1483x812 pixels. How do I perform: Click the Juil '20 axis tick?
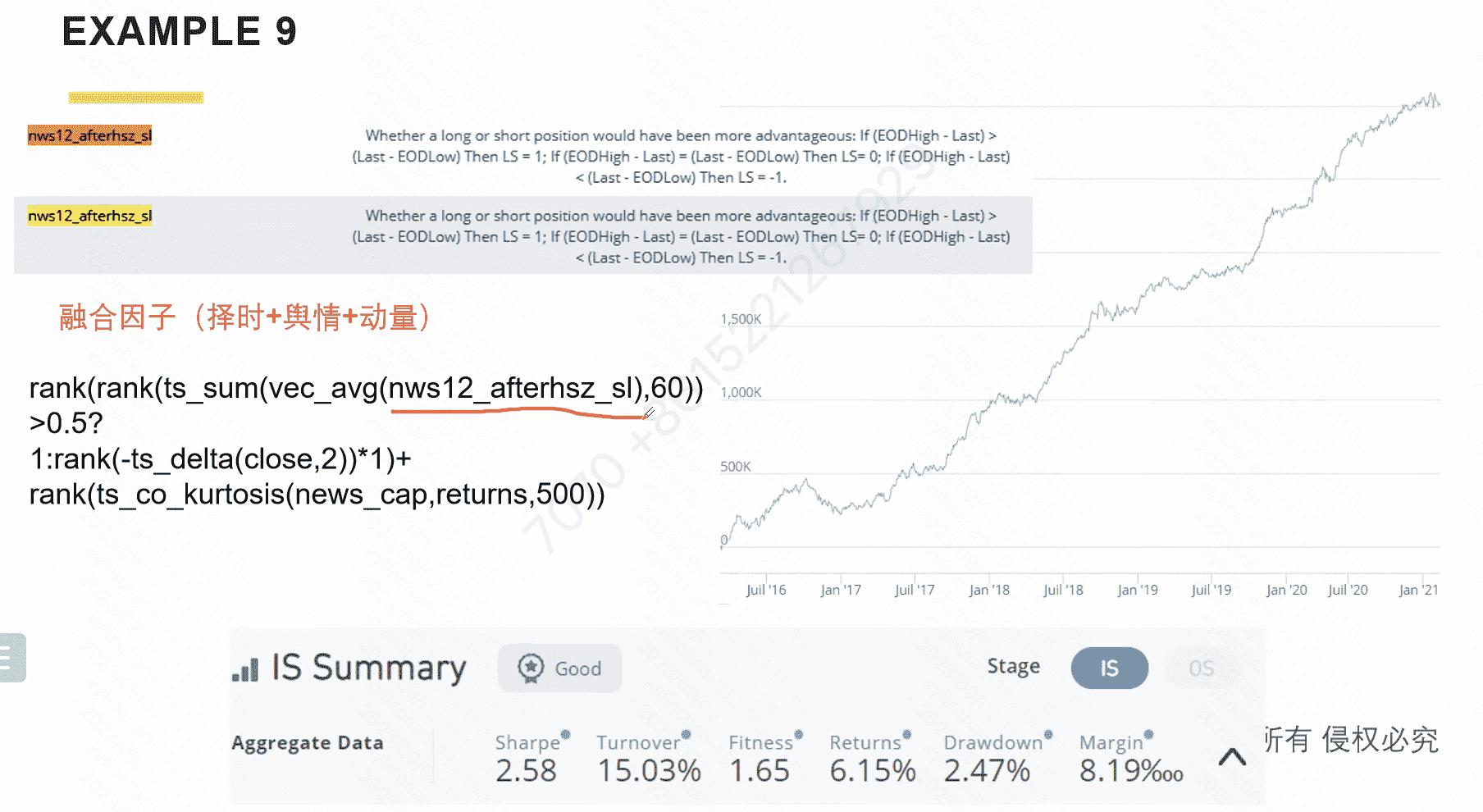[1348, 590]
